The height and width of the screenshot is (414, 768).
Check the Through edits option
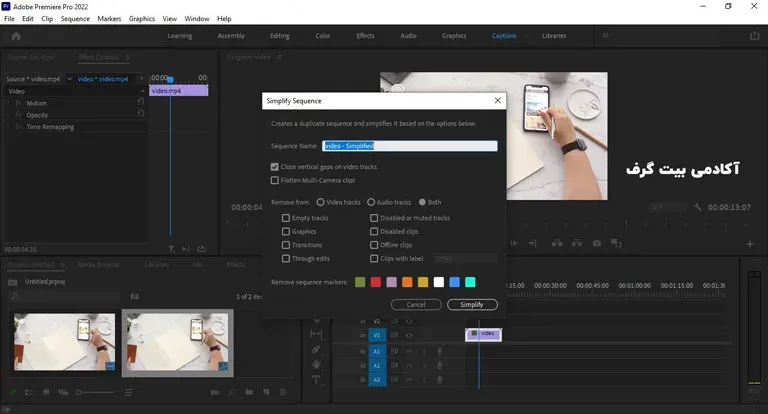286,258
